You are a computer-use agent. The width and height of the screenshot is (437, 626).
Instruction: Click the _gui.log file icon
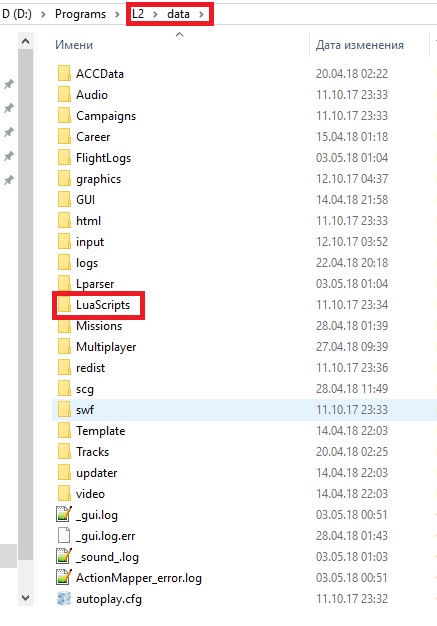64,515
